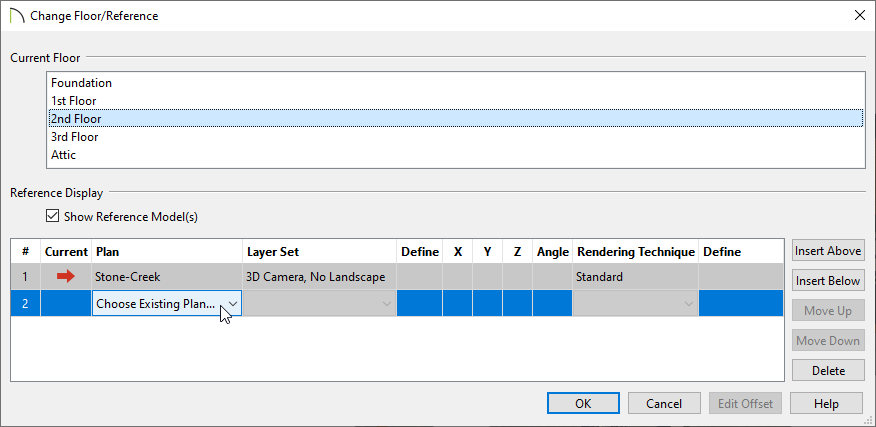Viewport: 876px width, 427px height.
Task: Click the Insert Below button
Action: click(828, 281)
